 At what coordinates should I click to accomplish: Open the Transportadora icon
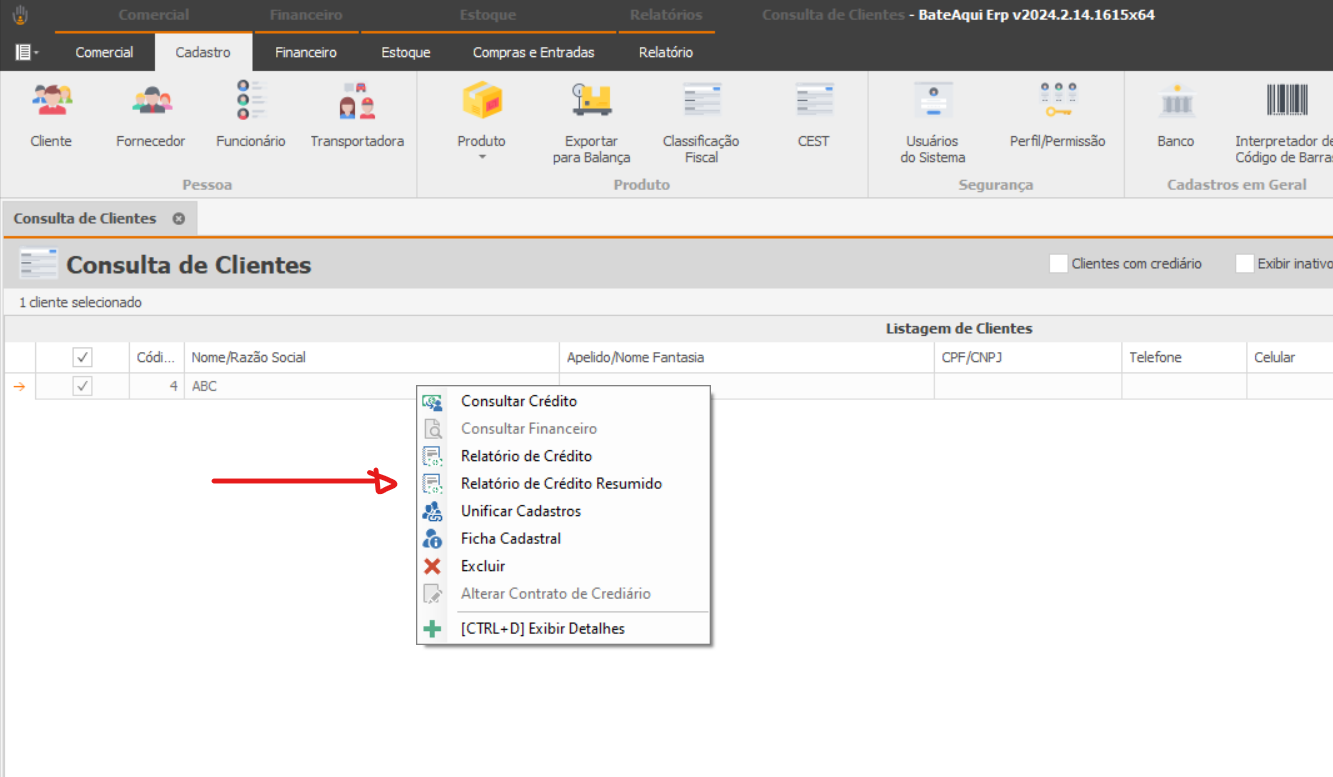click(357, 101)
